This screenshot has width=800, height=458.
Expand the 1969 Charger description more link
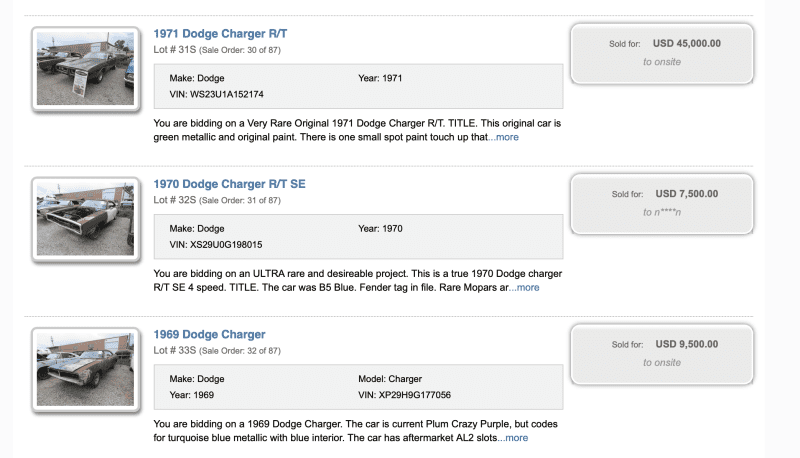click(x=513, y=438)
